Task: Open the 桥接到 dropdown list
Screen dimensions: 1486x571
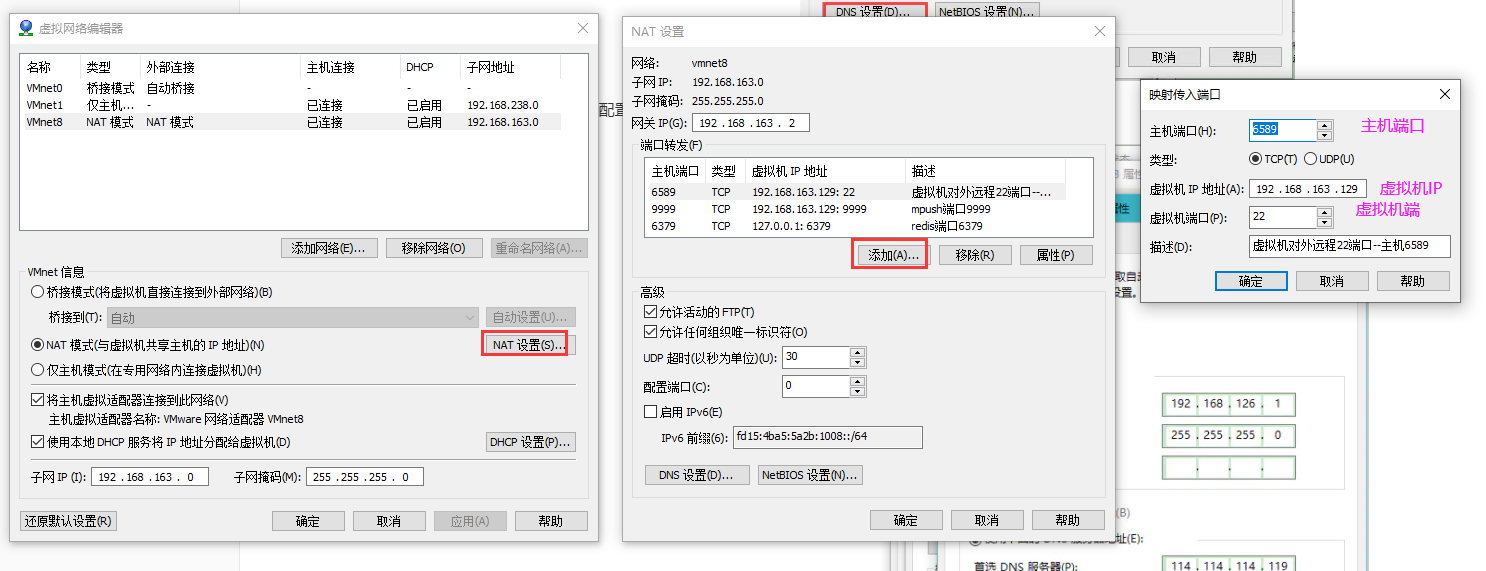Action: 292,318
